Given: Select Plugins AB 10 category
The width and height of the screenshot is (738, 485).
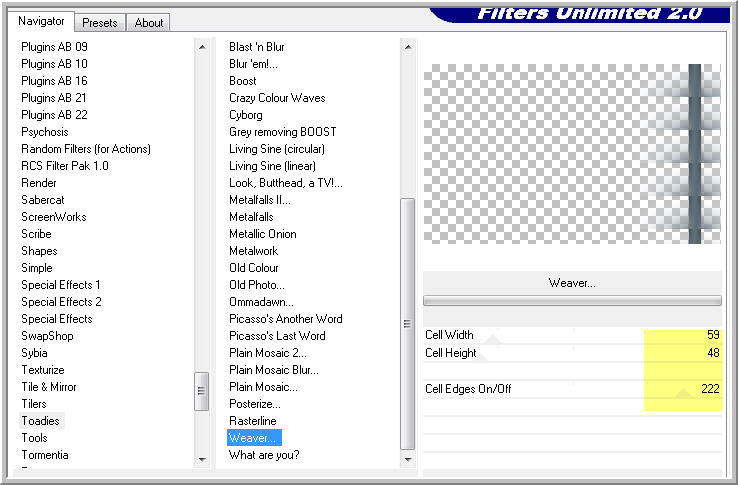Looking at the screenshot, I should pyautogui.click(x=55, y=64).
